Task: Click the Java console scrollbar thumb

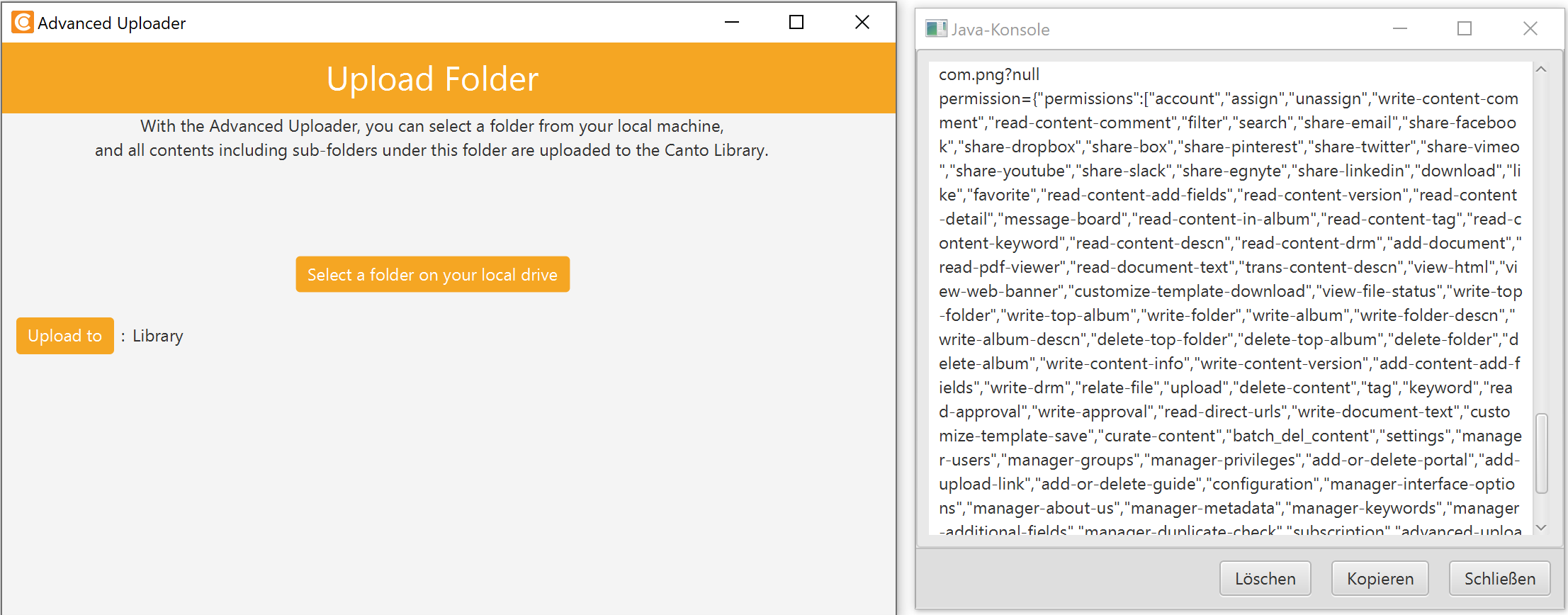Action: click(x=1541, y=453)
